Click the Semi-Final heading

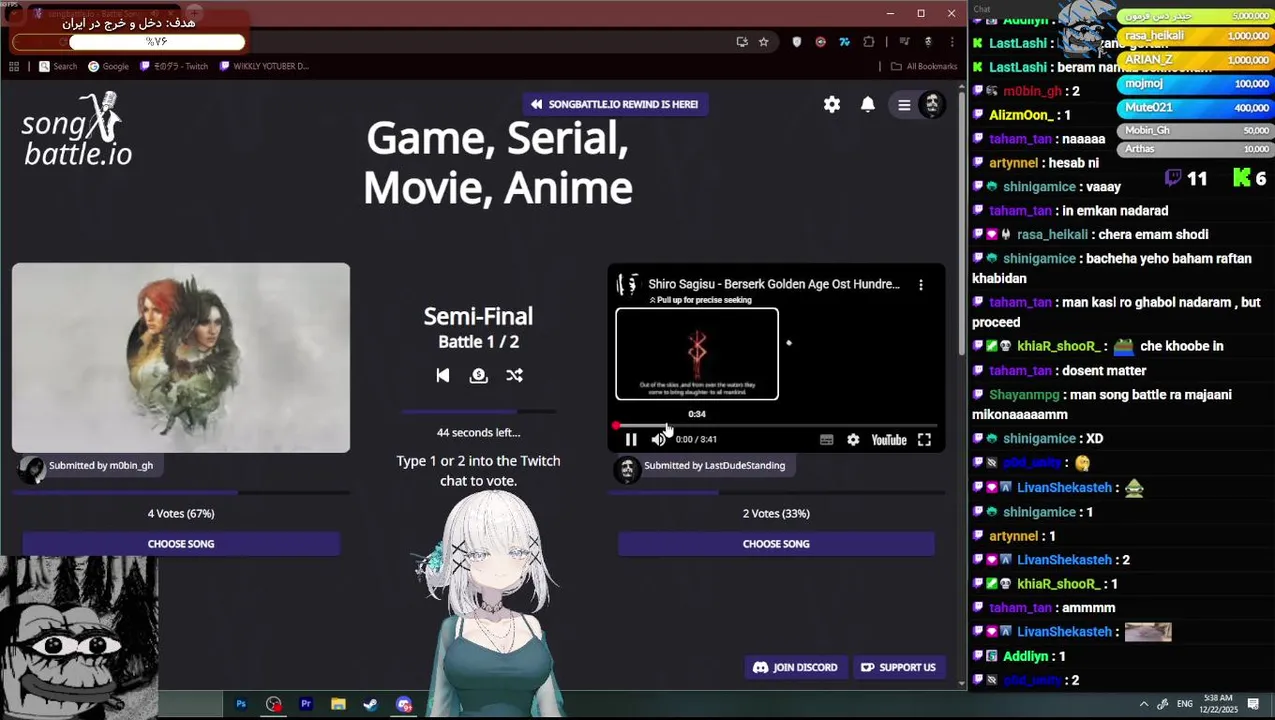pos(478,316)
